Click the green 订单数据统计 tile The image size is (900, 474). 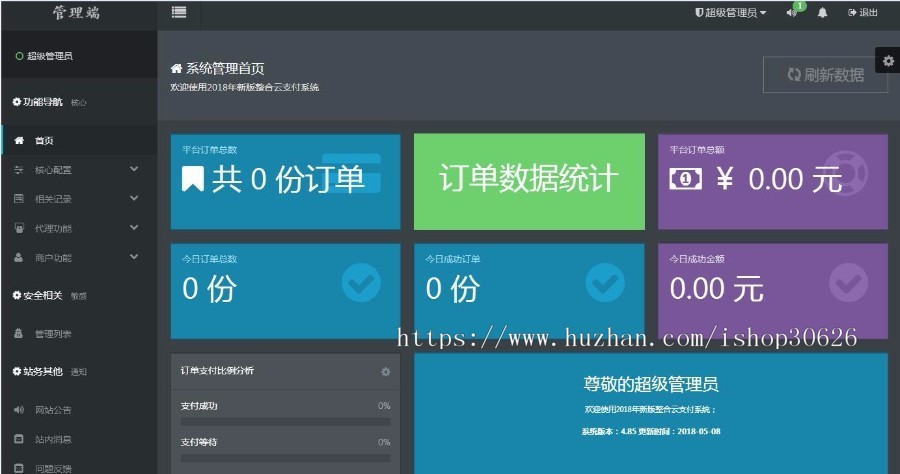point(529,182)
